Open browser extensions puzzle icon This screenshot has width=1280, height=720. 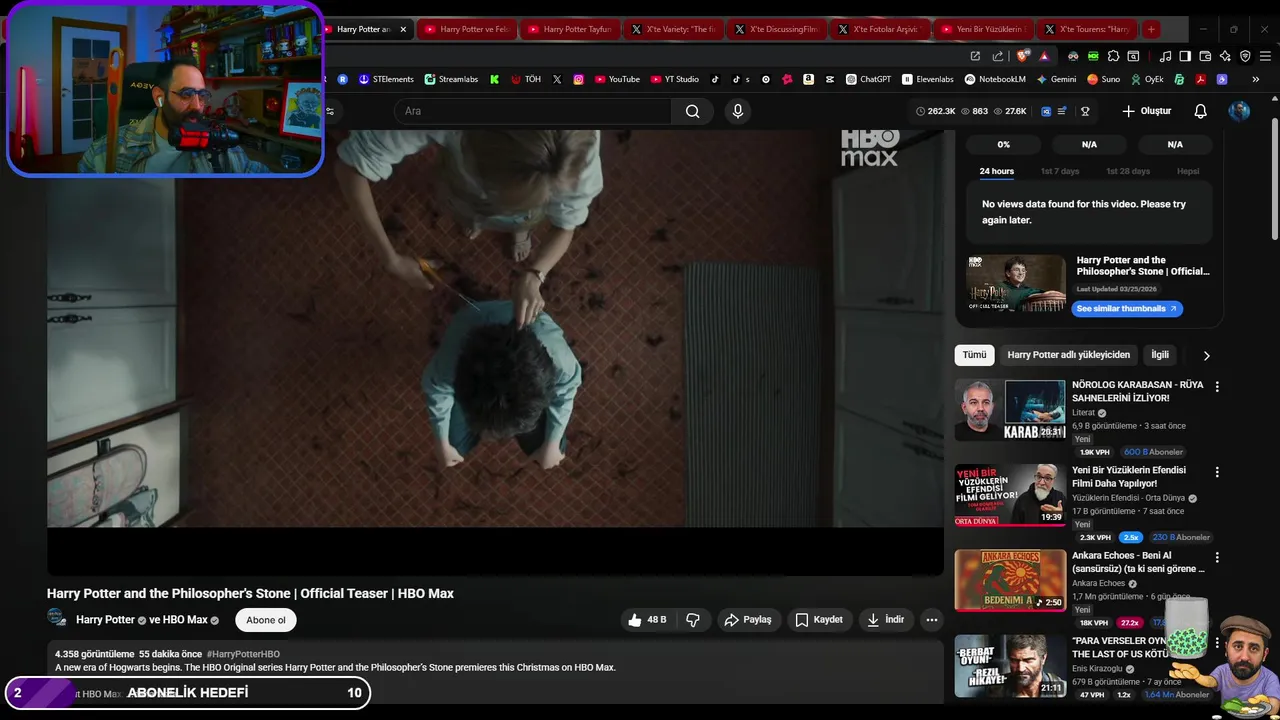tap(1113, 56)
